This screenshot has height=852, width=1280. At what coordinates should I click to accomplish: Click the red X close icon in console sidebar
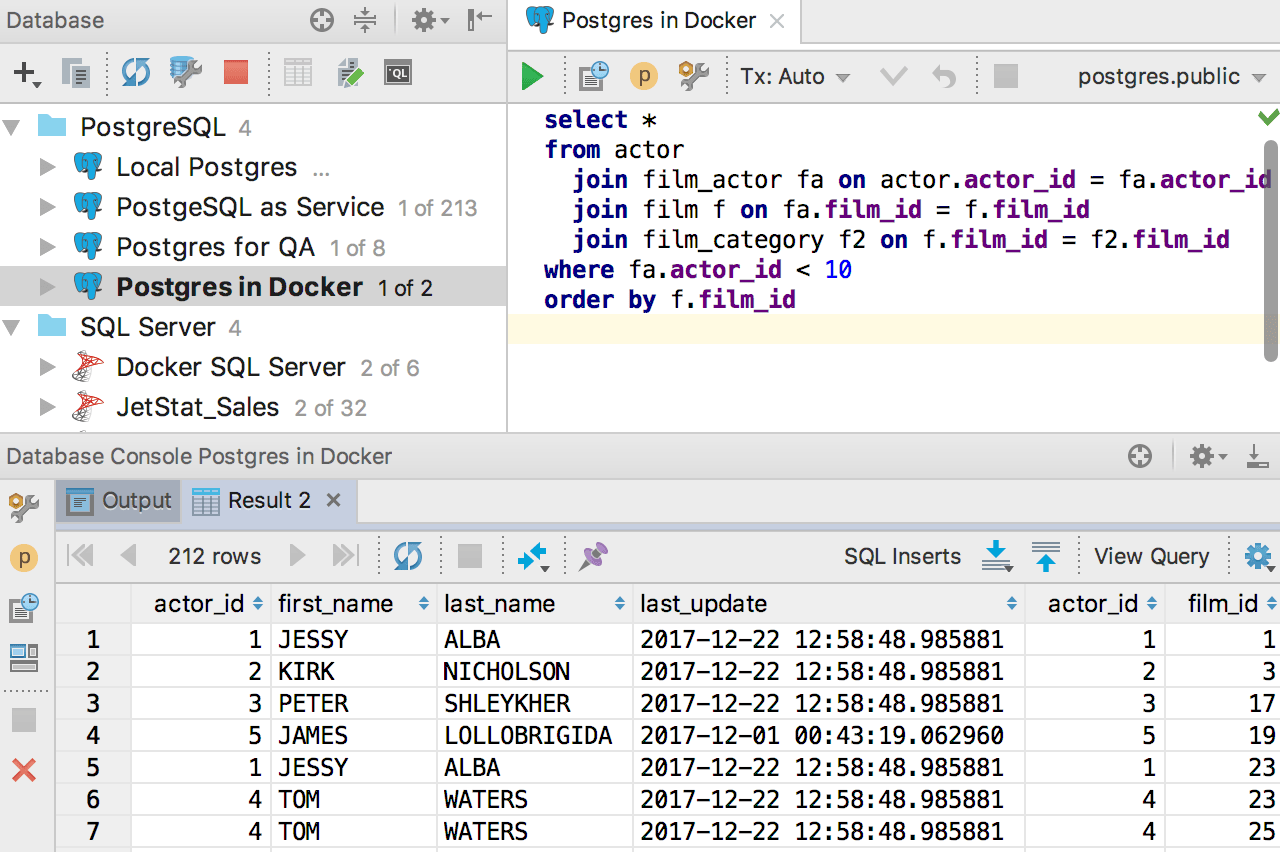(x=24, y=770)
